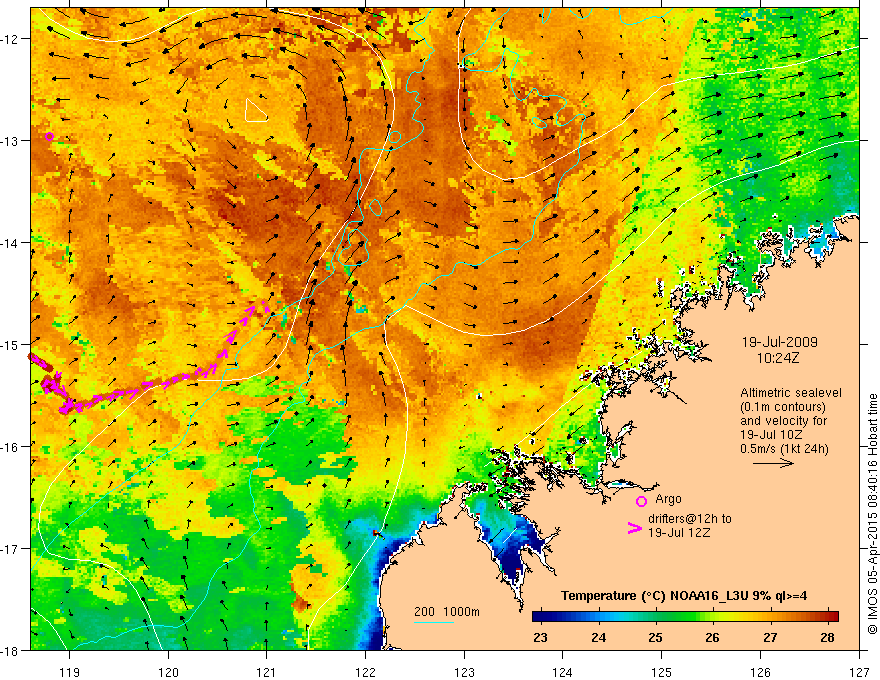Click the '123' longitude axis label
Image resolution: width=880 pixels, height=680 pixels.
[x=464, y=672]
